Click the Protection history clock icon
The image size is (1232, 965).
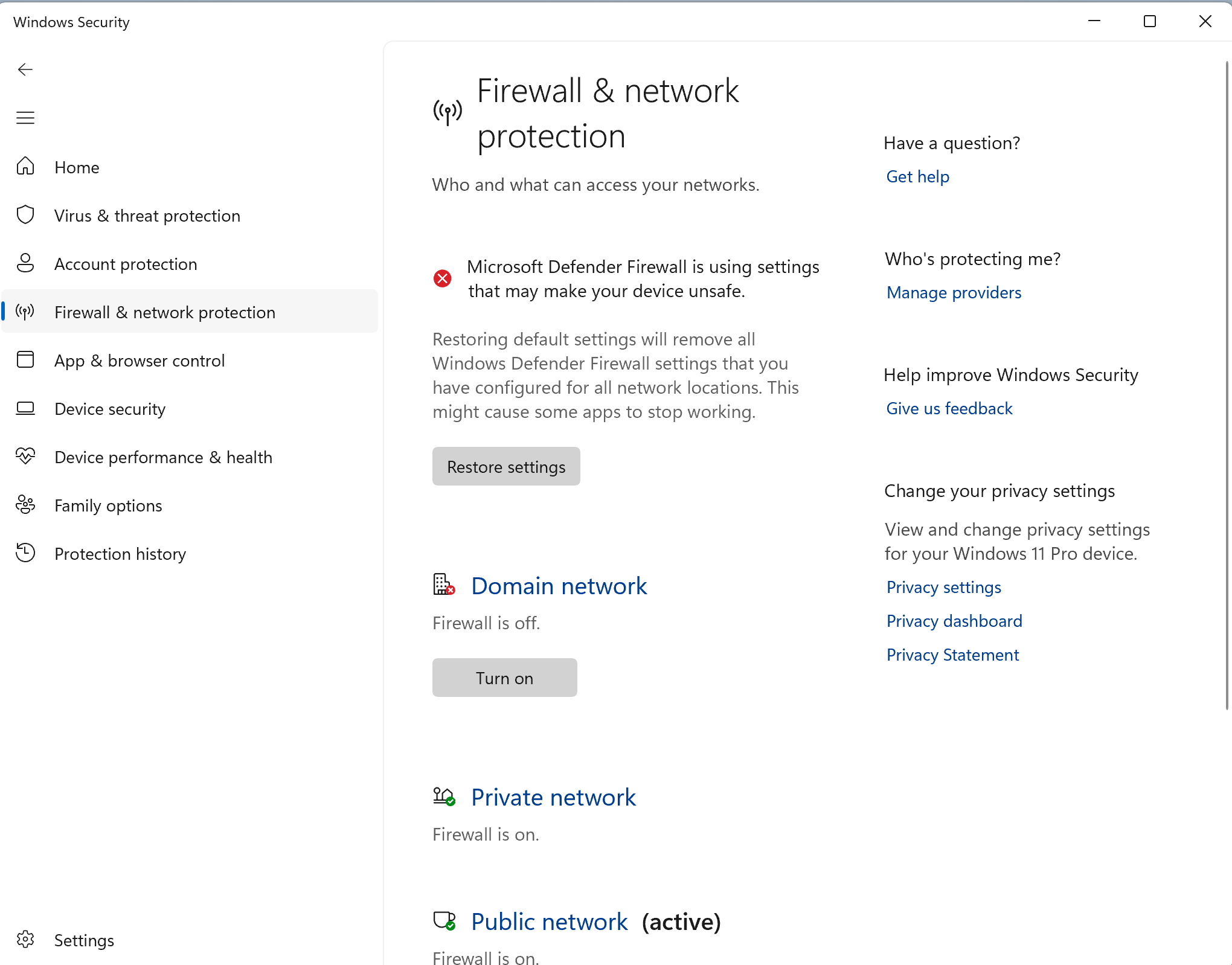[x=25, y=553]
